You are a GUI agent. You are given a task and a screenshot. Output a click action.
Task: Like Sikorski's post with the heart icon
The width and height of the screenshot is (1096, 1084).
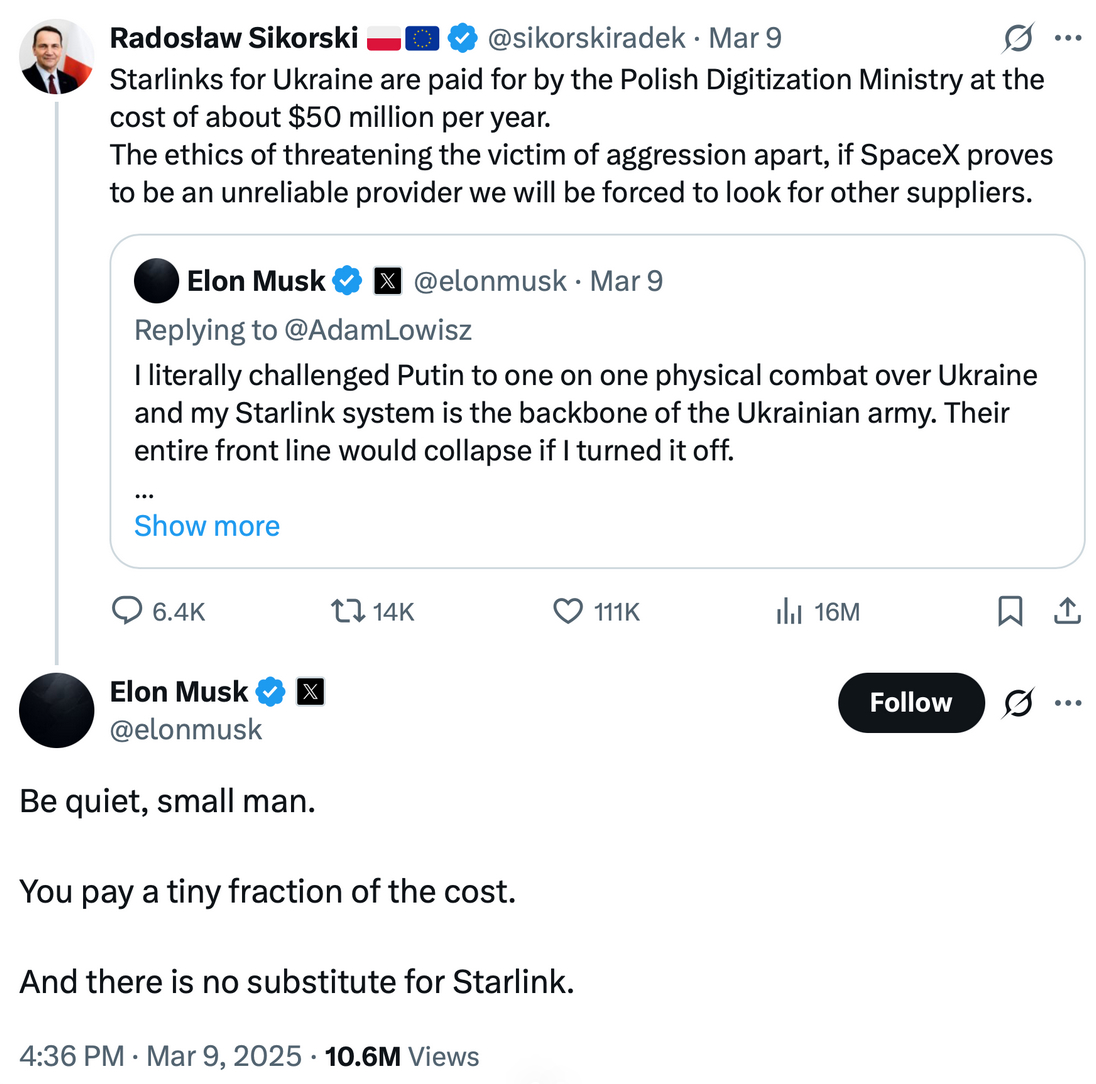[x=568, y=611]
